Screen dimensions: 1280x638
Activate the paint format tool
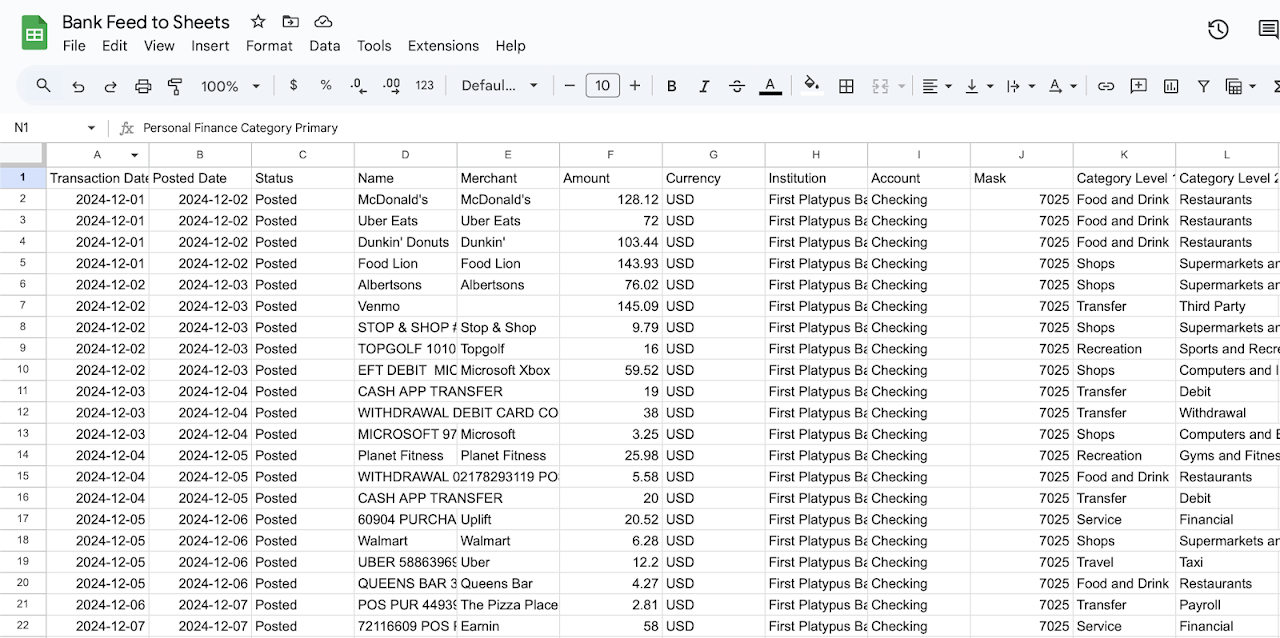click(x=175, y=86)
